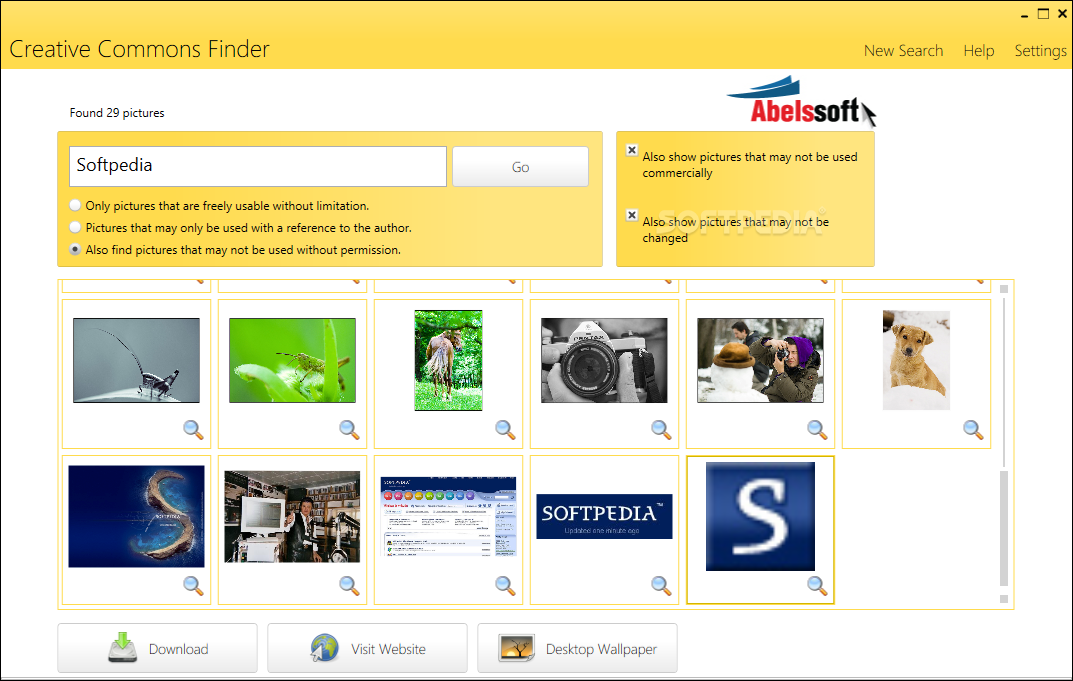Open Settings in the header

(x=1040, y=51)
